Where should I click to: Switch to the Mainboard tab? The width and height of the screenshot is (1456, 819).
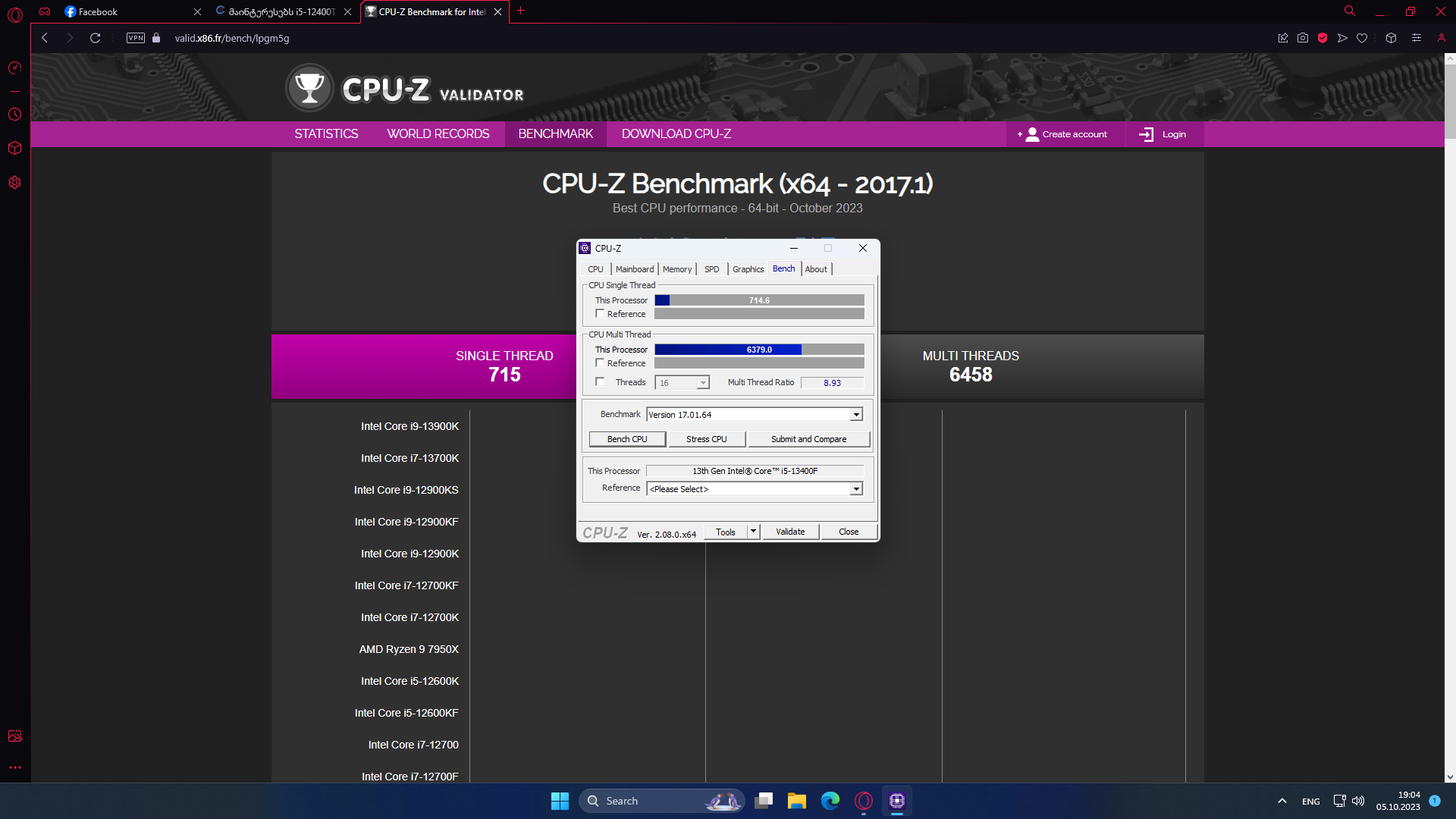point(634,269)
